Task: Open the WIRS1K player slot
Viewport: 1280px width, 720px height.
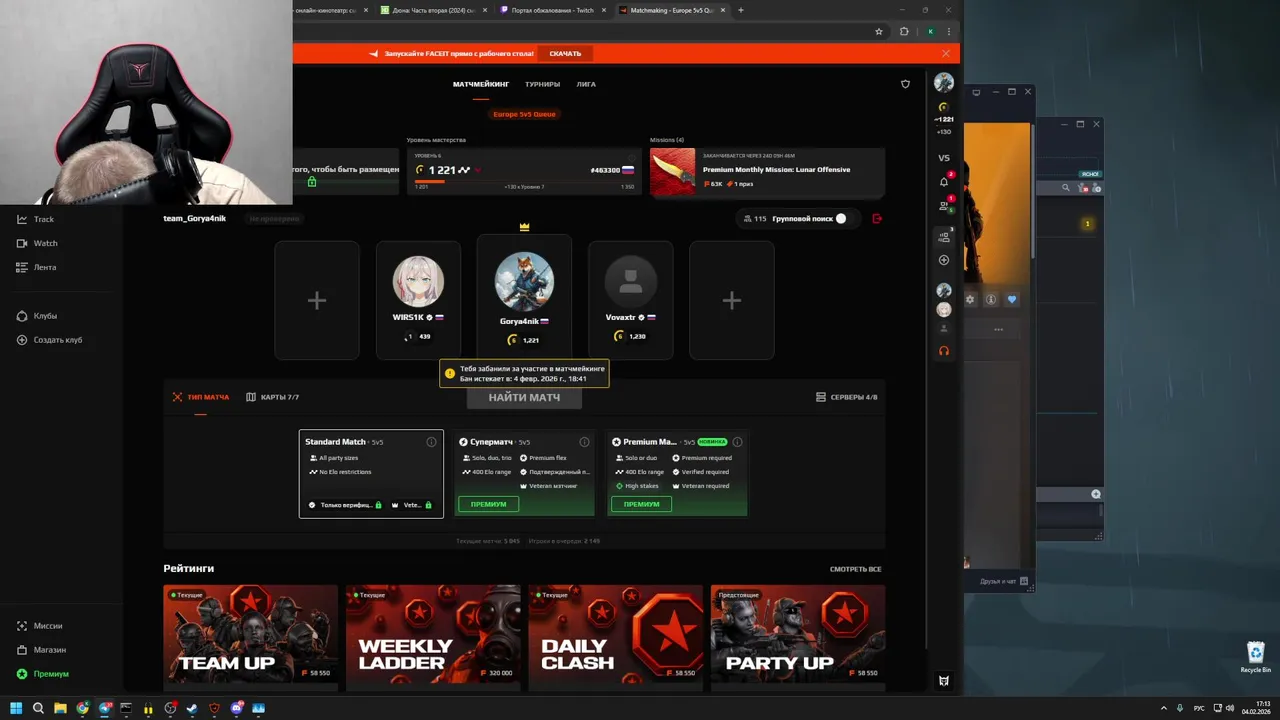Action: coord(418,300)
